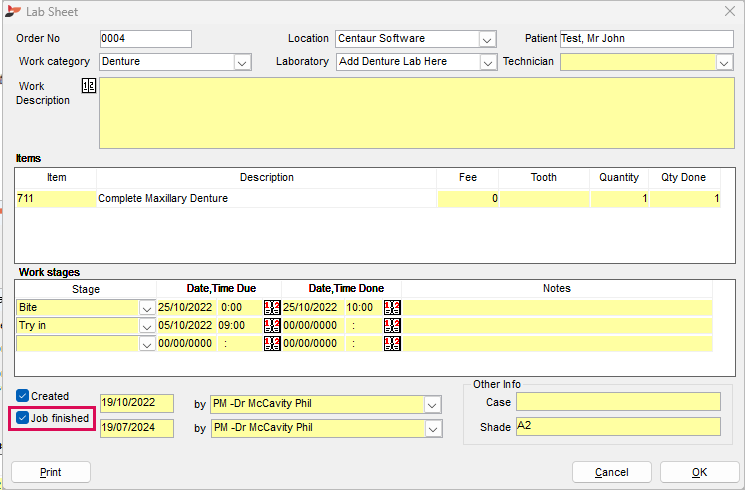Click the Stage column header
The width and height of the screenshot is (745, 490).
(86, 289)
